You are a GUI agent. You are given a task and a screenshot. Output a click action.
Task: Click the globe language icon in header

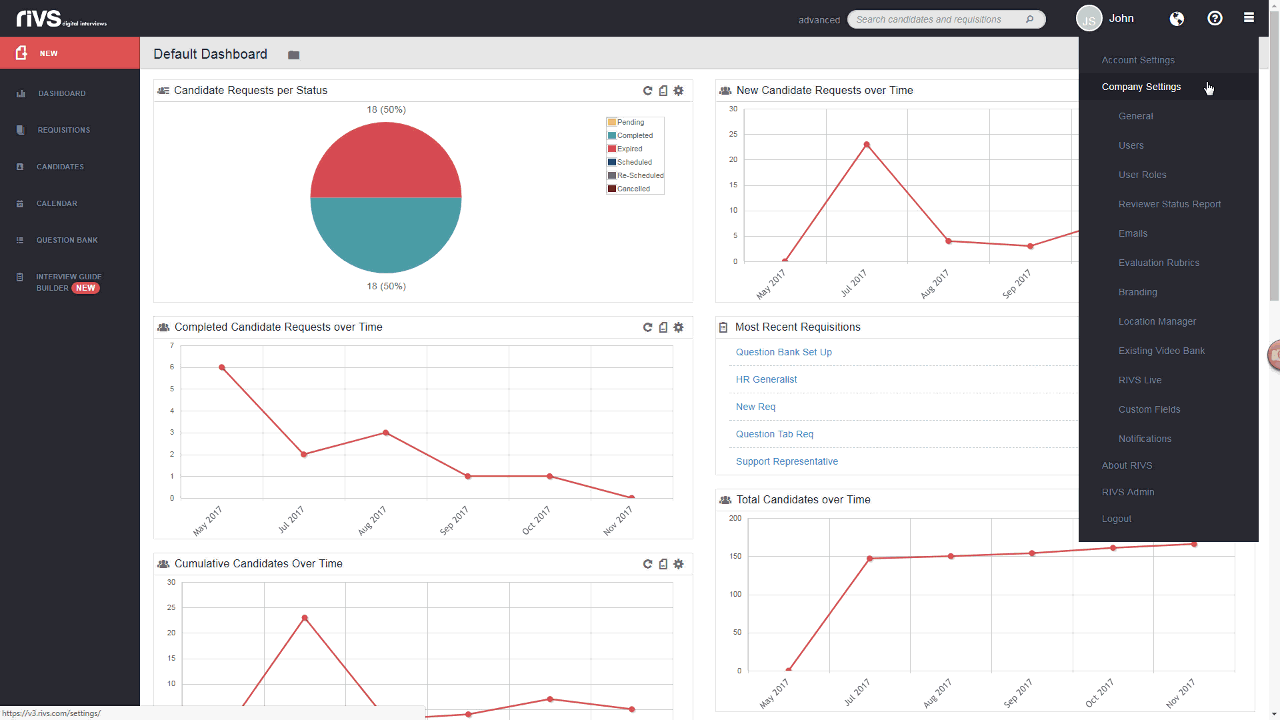(x=1177, y=18)
